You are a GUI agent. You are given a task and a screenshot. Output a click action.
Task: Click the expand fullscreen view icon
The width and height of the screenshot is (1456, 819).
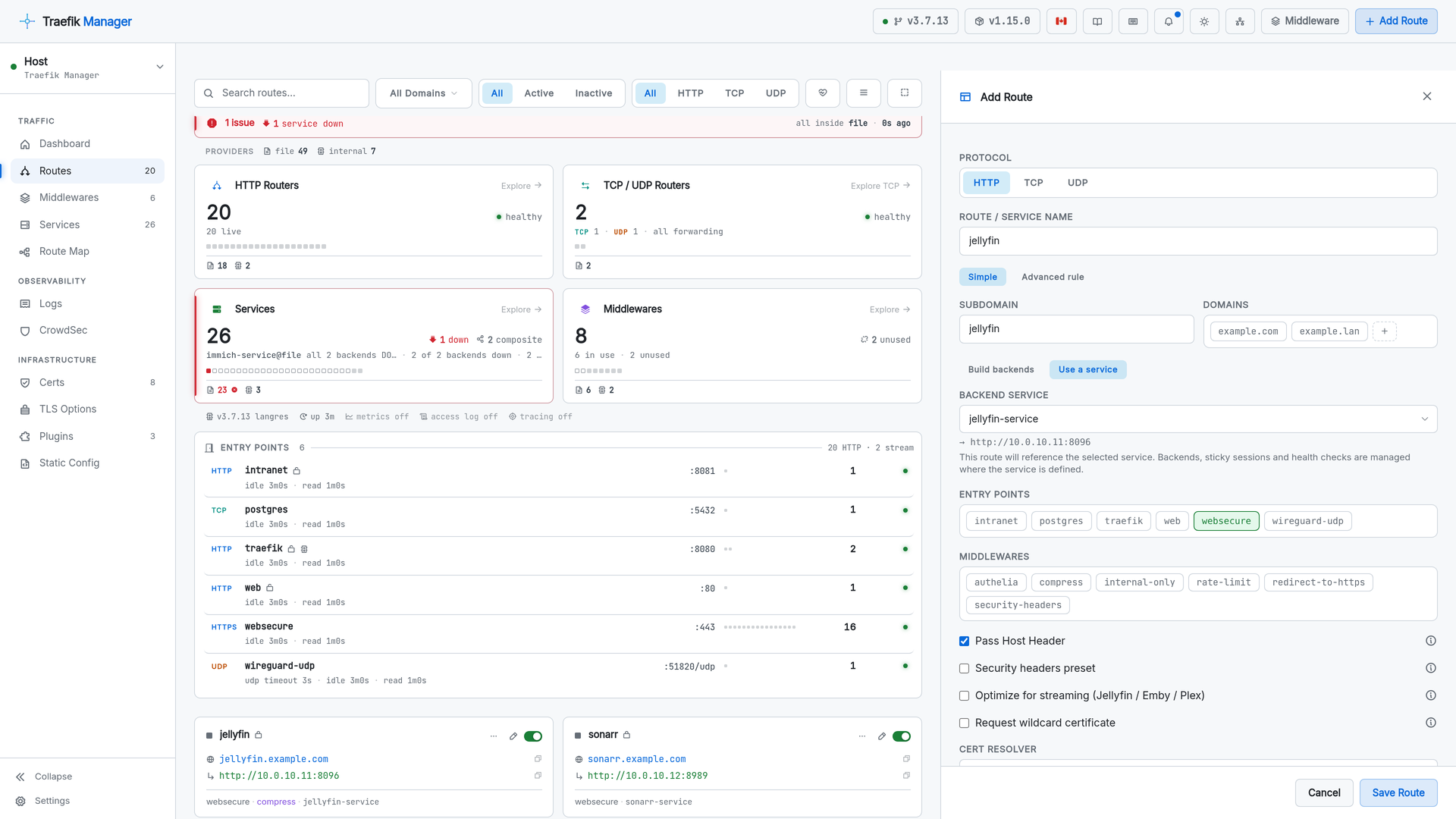coord(905,93)
